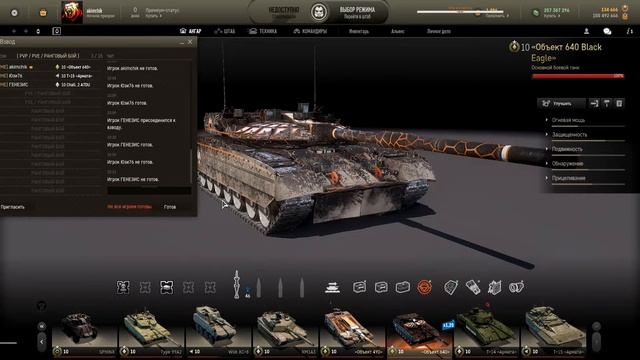Select the canister consumable icon

click(516, 287)
